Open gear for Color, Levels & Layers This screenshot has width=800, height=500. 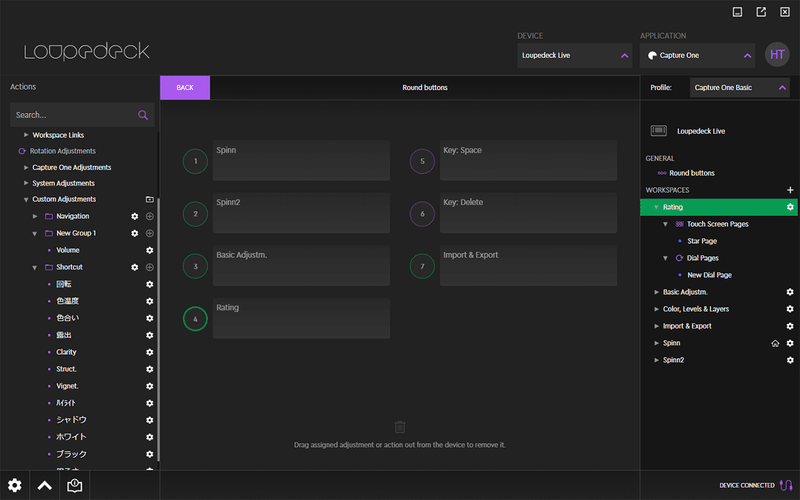click(x=790, y=309)
